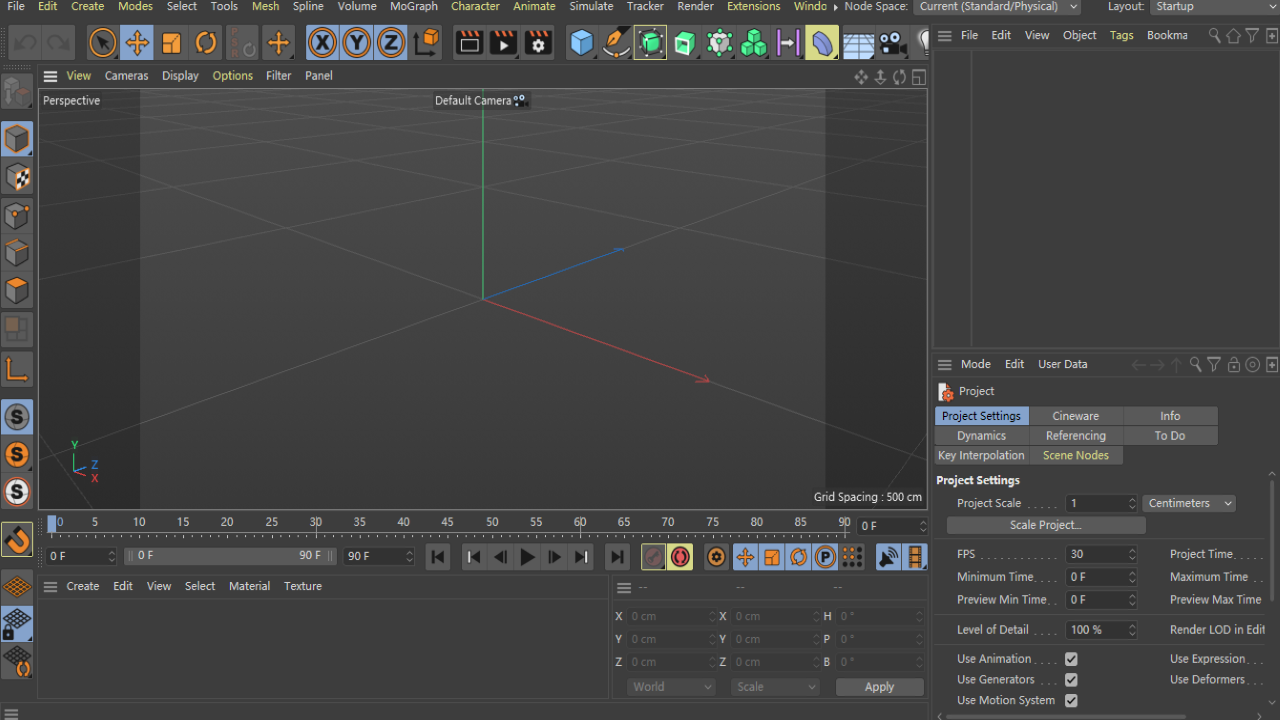Open the Node Space dropdown
Viewport: 1280px width, 720px height.
pyautogui.click(x=996, y=7)
